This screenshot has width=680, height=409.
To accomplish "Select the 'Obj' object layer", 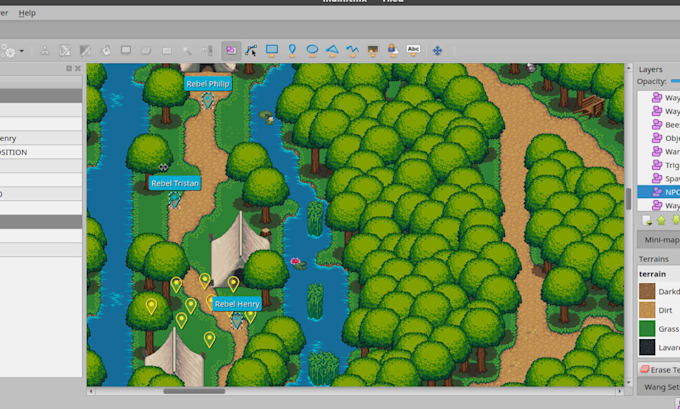I will [x=659, y=138].
